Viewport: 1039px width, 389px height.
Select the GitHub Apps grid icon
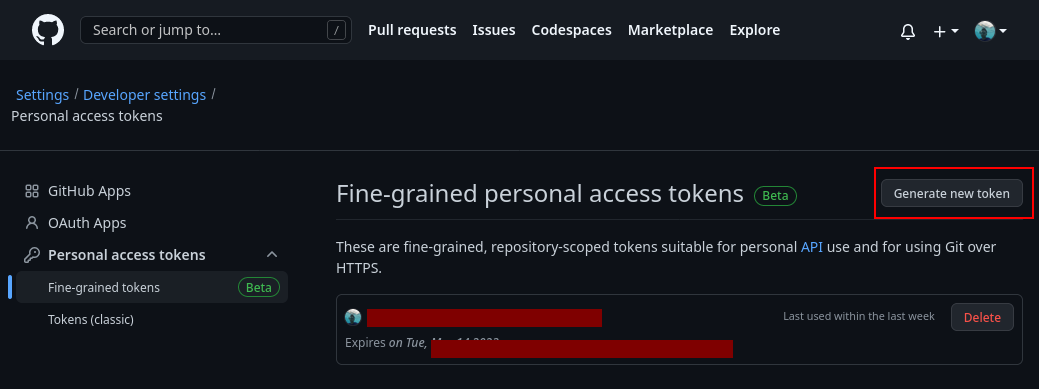(32, 192)
